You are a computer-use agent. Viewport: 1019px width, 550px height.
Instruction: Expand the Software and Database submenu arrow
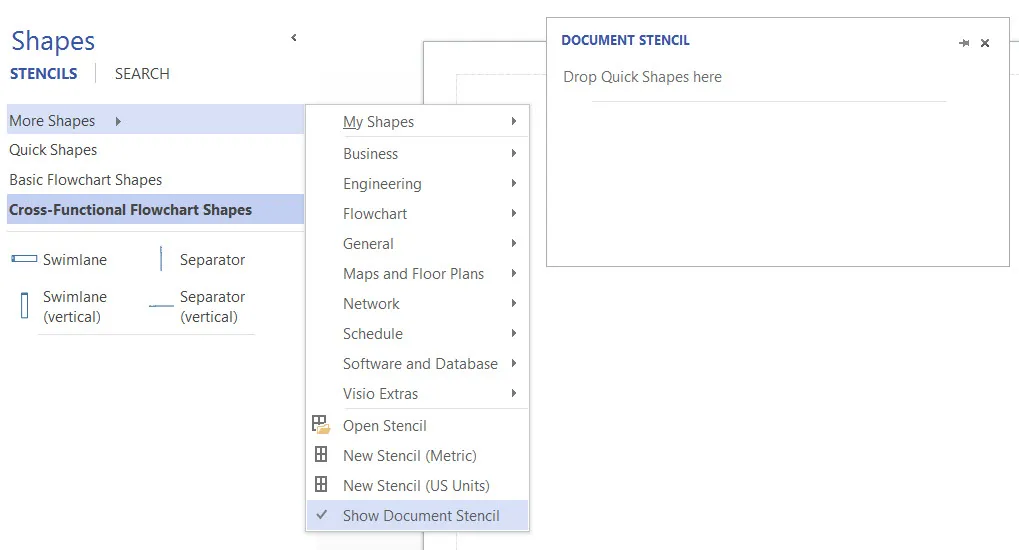point(513,363)
